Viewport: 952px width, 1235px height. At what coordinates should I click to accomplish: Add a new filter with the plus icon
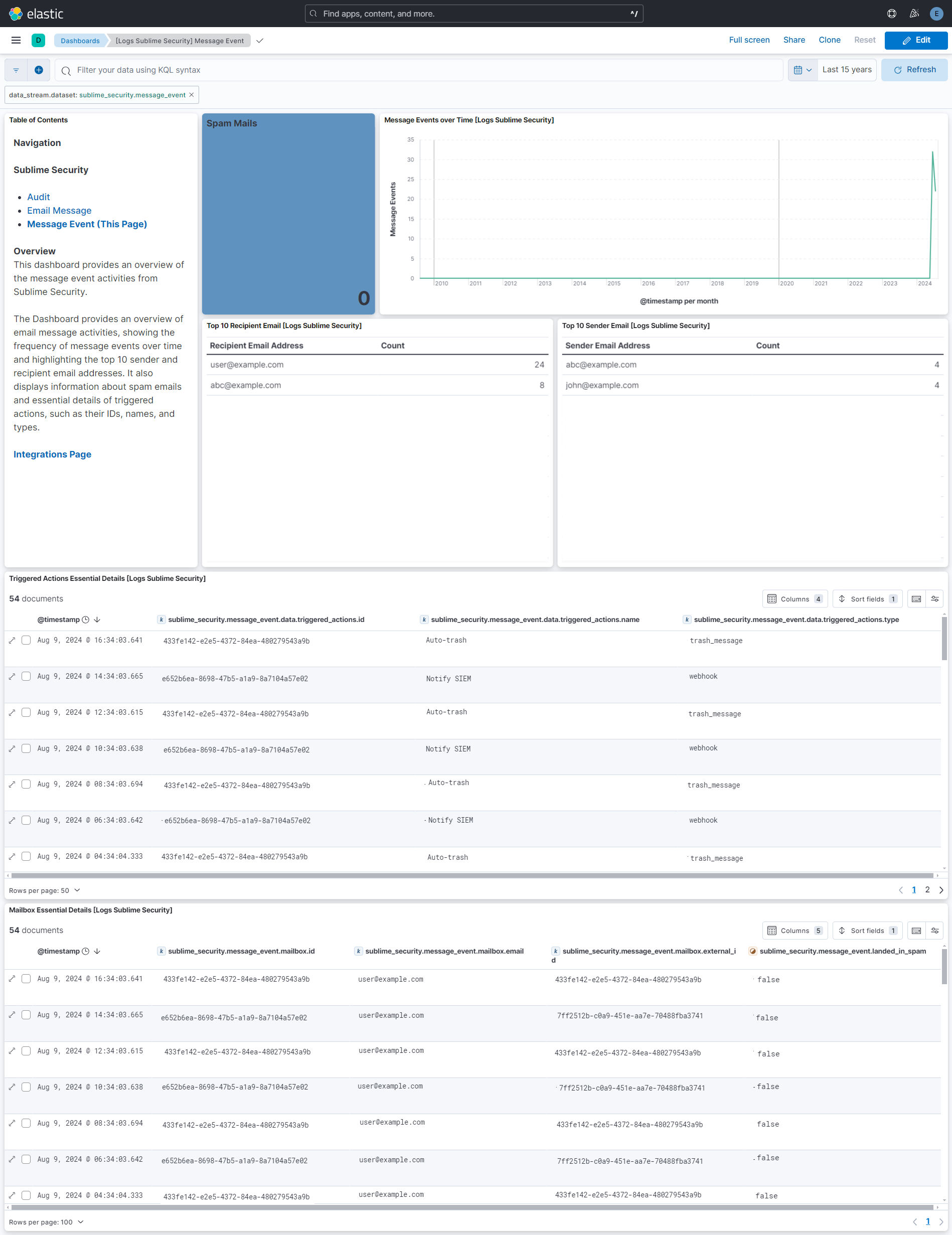[39, 70]
